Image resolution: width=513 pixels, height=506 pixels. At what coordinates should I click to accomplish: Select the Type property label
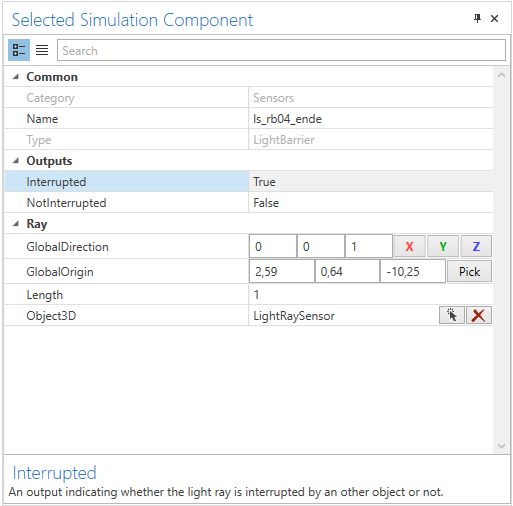(x=39, y=140)
